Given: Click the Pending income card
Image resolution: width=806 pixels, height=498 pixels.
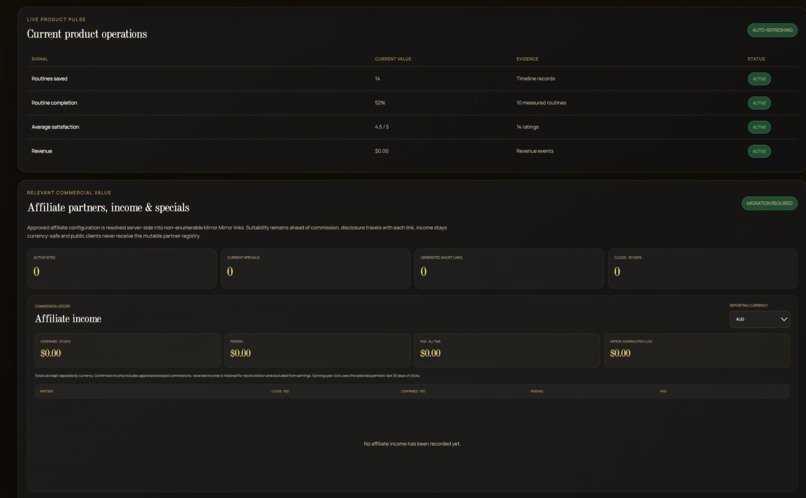Looking at the screenshot, I should (x=317, y=351).
